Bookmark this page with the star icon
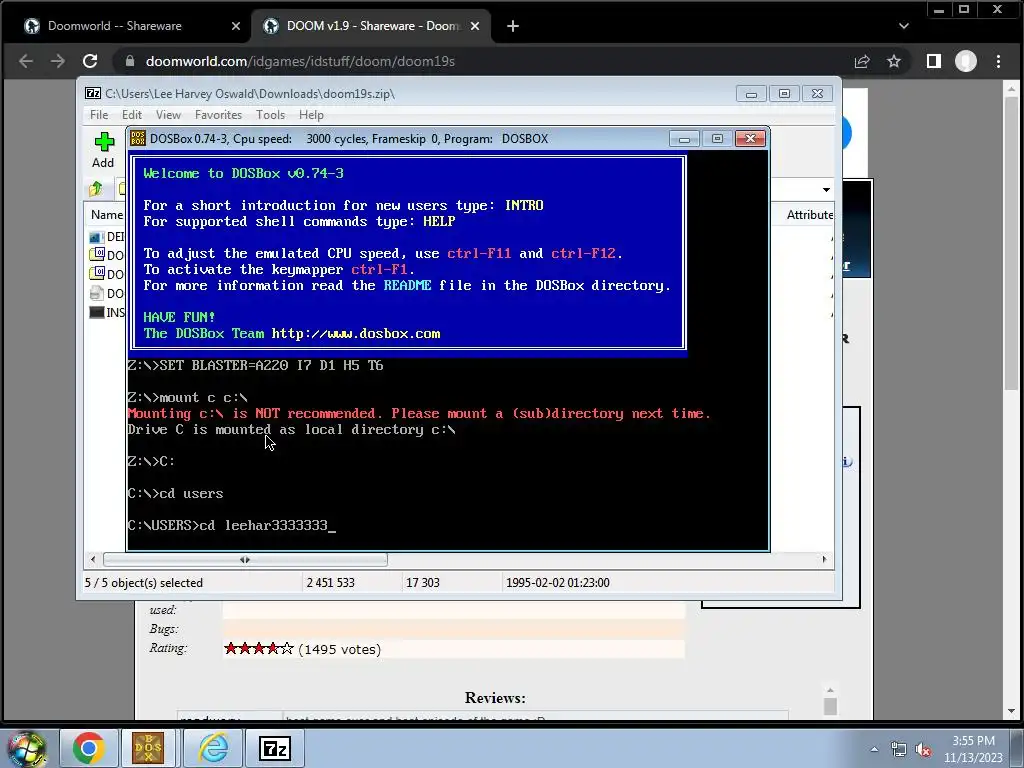The image size is (1024, 768). click(x=894, y=61)
